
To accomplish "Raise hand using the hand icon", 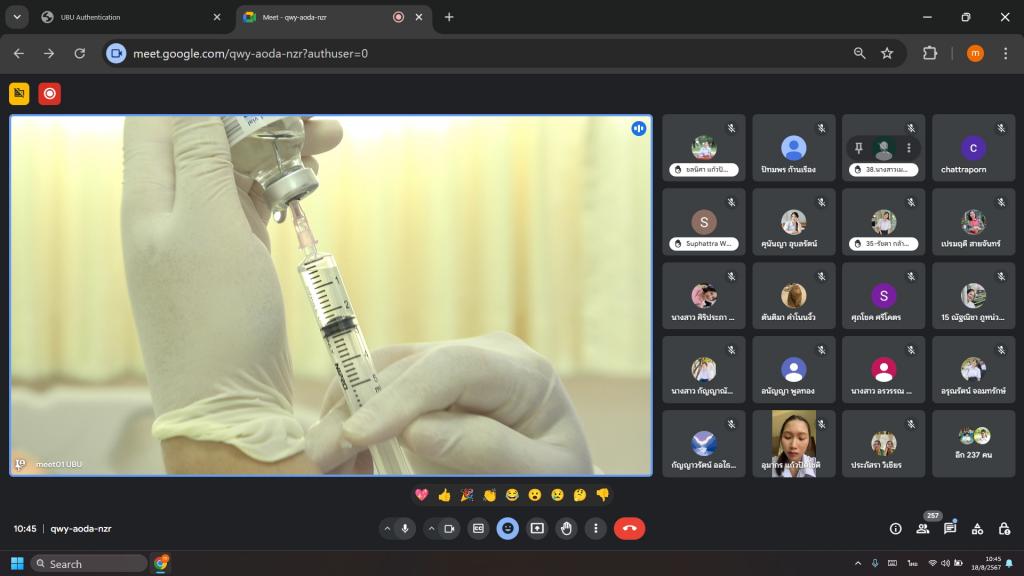I will click(566, 528).
